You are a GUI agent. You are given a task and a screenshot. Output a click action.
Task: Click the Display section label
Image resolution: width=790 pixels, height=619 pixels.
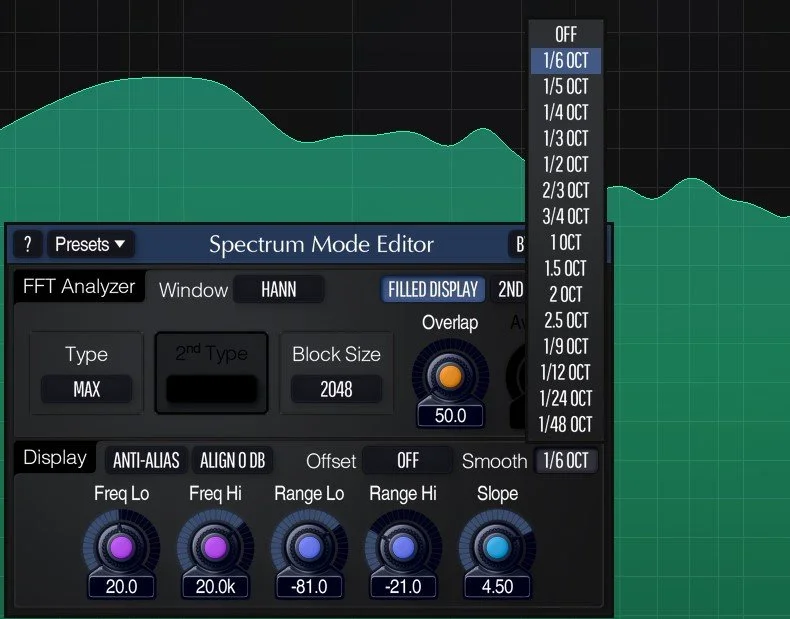click(55, 457)
